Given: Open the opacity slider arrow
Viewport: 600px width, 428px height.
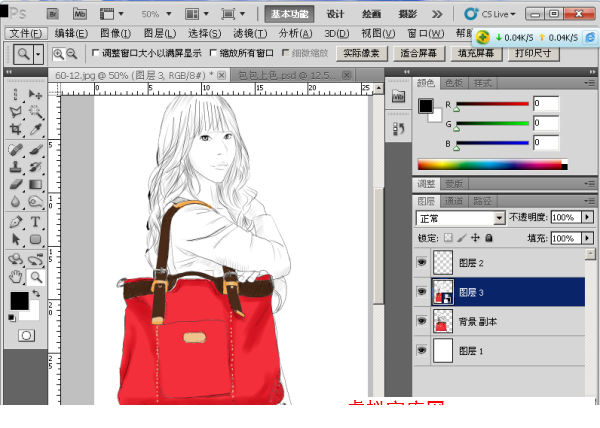Looking at the screenshot, I should click(587, 217).
